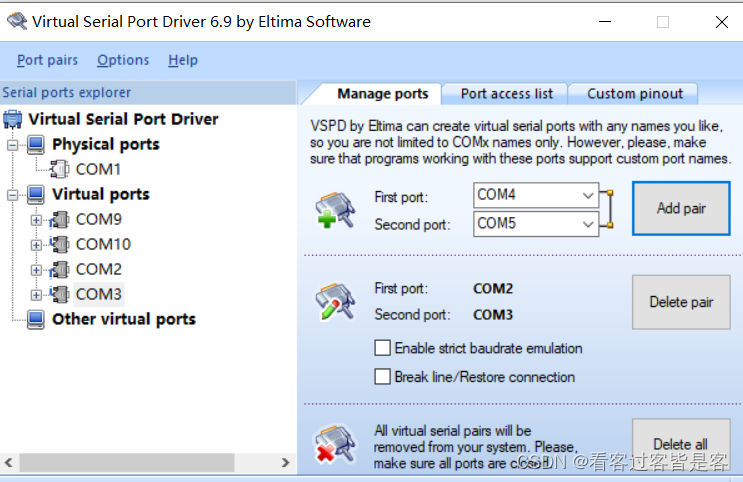This screenshot has width=743, height=482.
Task: Collapse the Virtual ports tree node
Action: pos(13,195)
